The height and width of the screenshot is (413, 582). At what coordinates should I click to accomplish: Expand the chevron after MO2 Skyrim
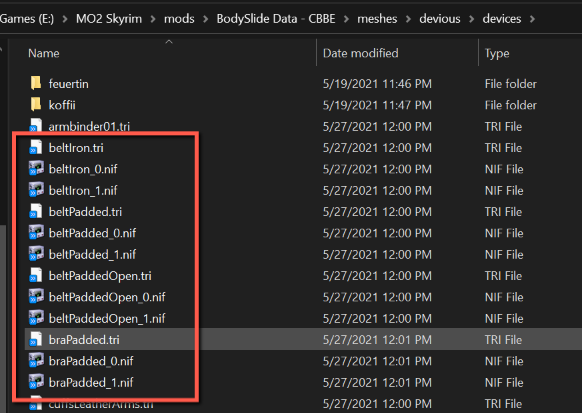[x=153, y=19]
